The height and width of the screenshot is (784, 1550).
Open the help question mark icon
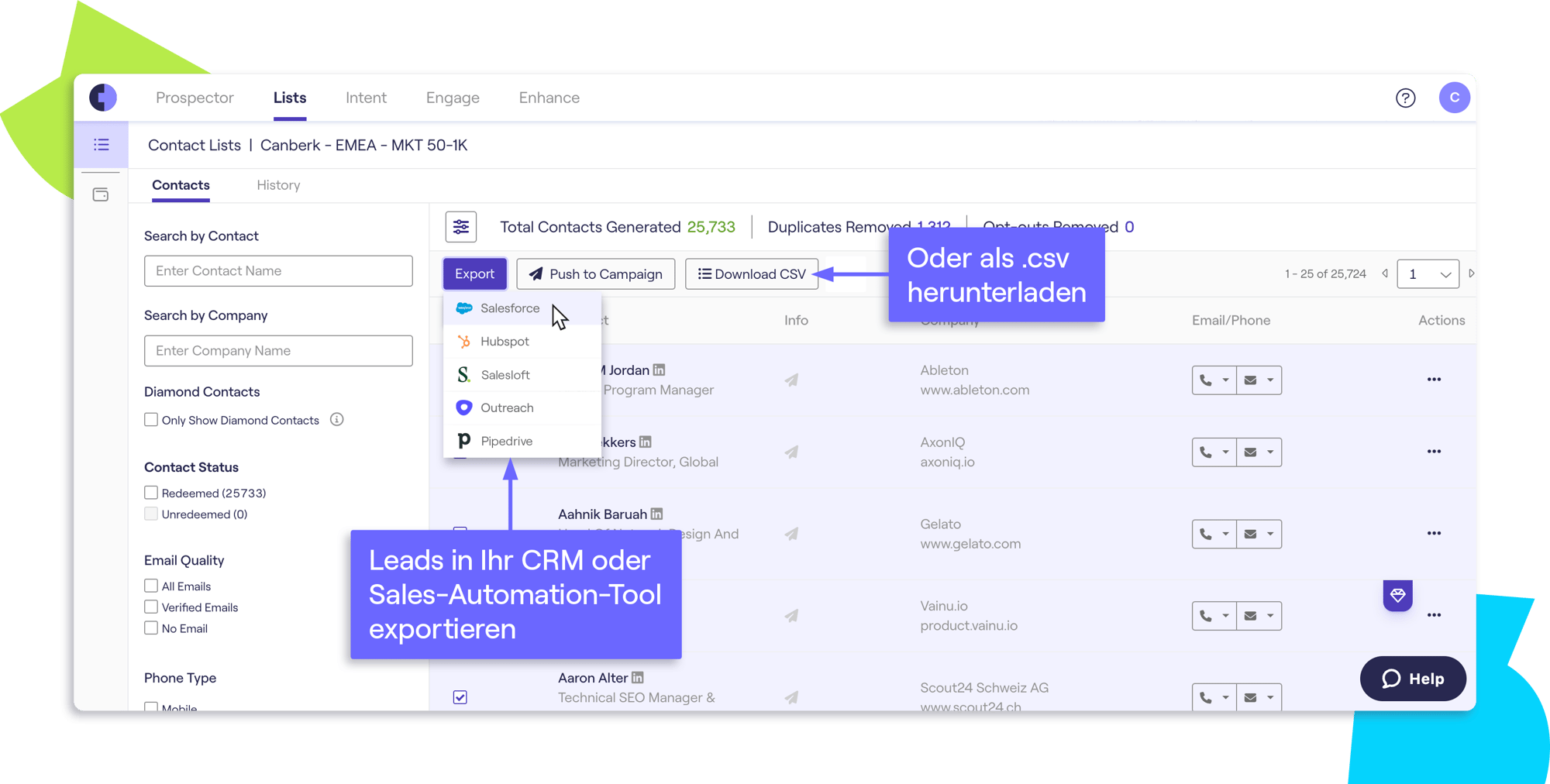point(1405,98)
